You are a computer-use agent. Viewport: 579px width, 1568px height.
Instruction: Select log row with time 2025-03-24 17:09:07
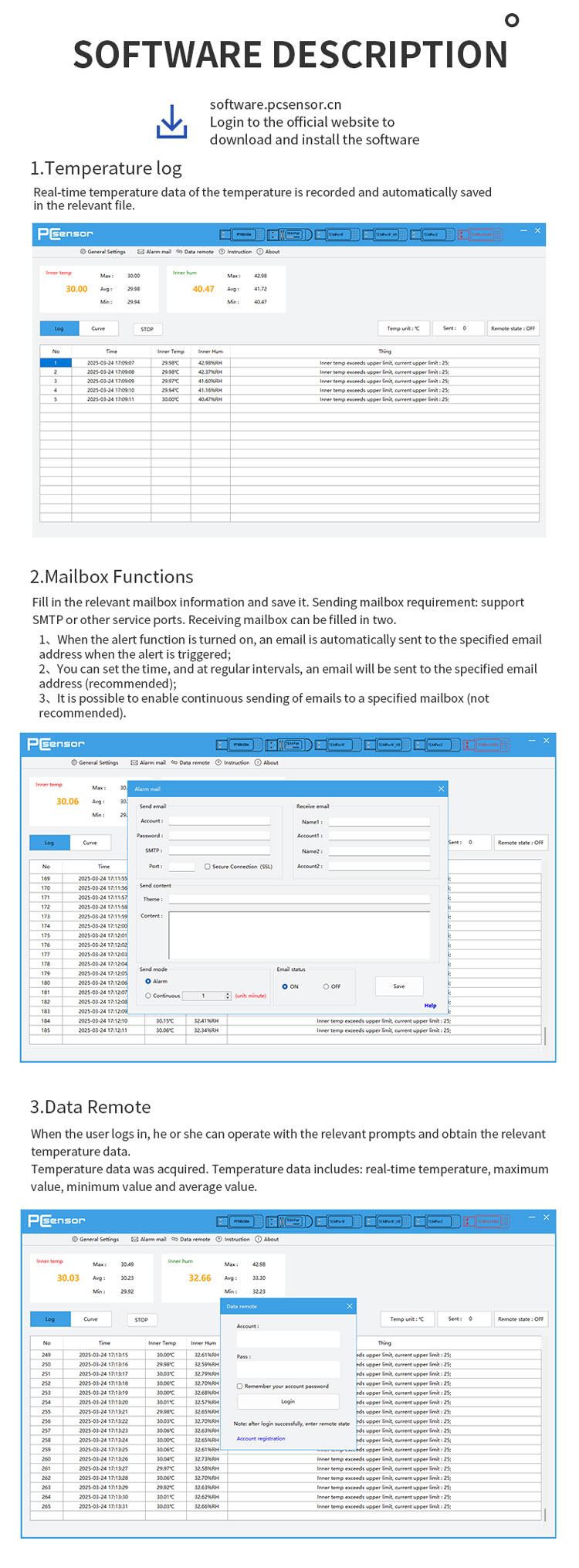coord(289,362)
